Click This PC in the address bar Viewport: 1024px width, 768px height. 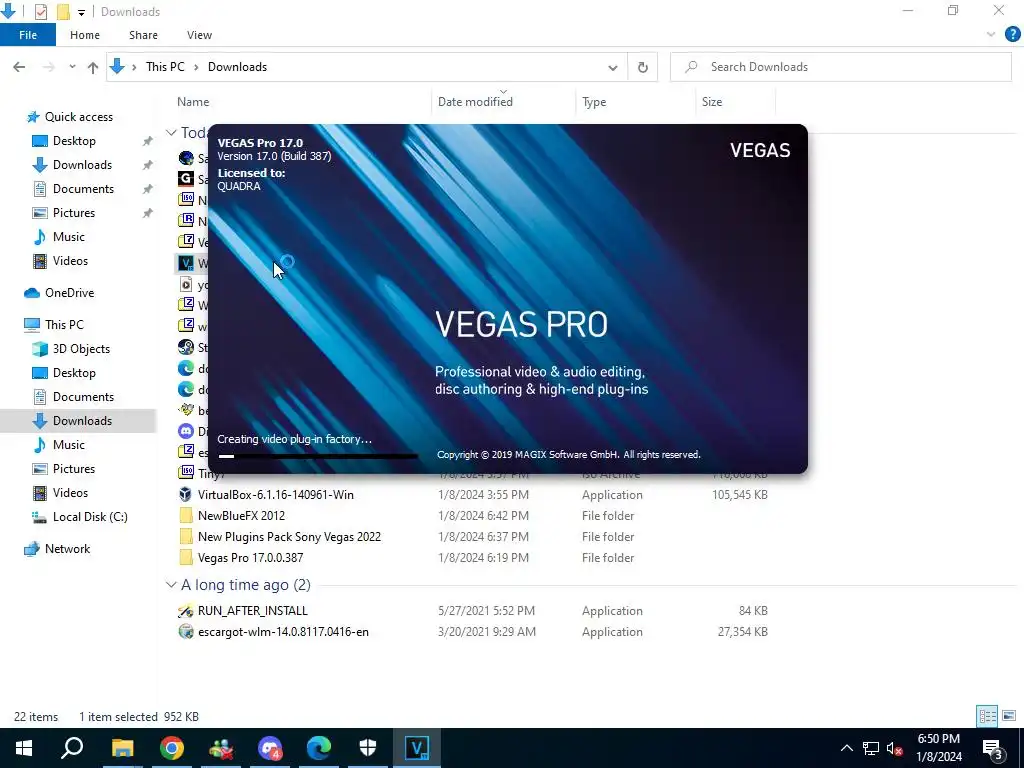[x=165, y=67]
